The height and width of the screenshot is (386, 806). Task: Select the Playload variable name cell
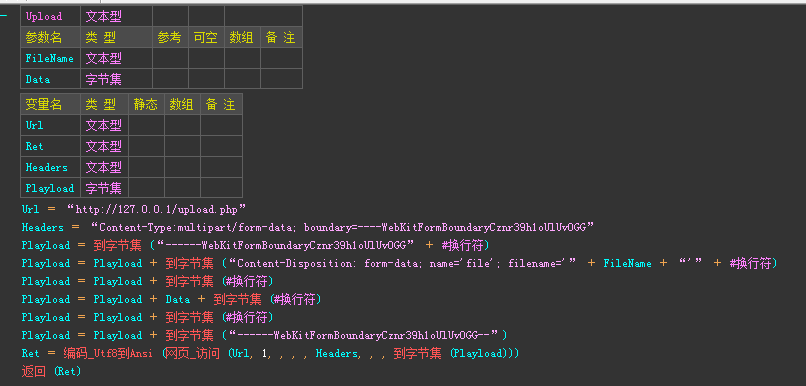[x=50, y=188]
